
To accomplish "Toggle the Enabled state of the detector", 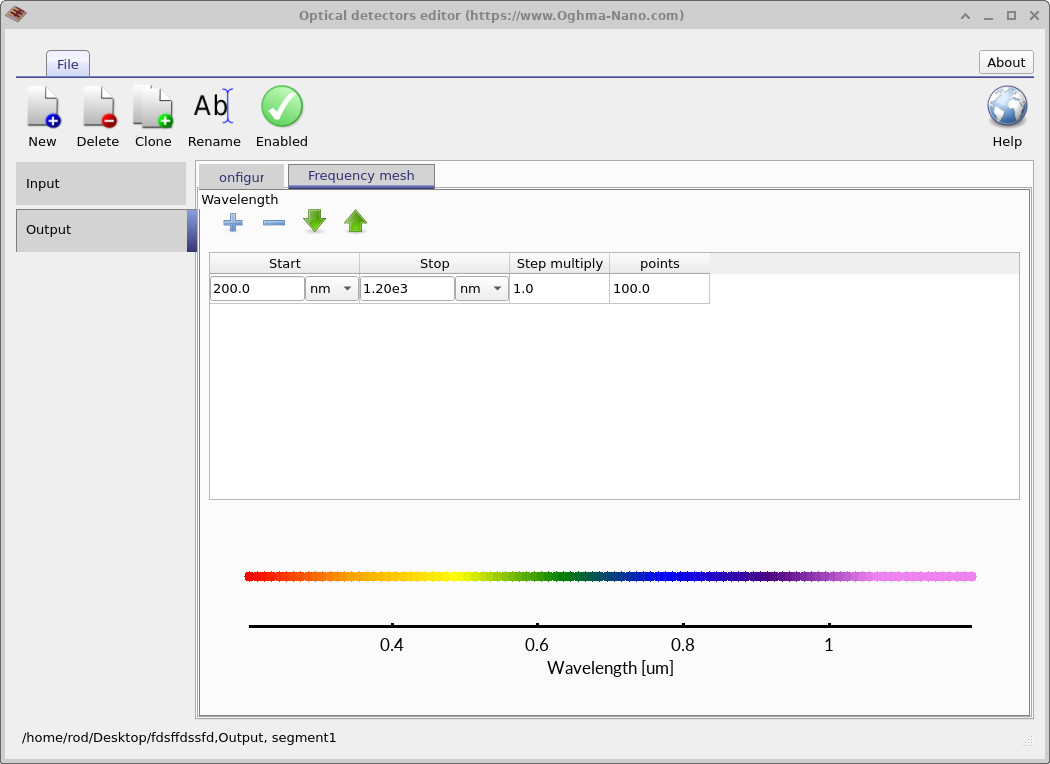I will (x=281, y=115).
